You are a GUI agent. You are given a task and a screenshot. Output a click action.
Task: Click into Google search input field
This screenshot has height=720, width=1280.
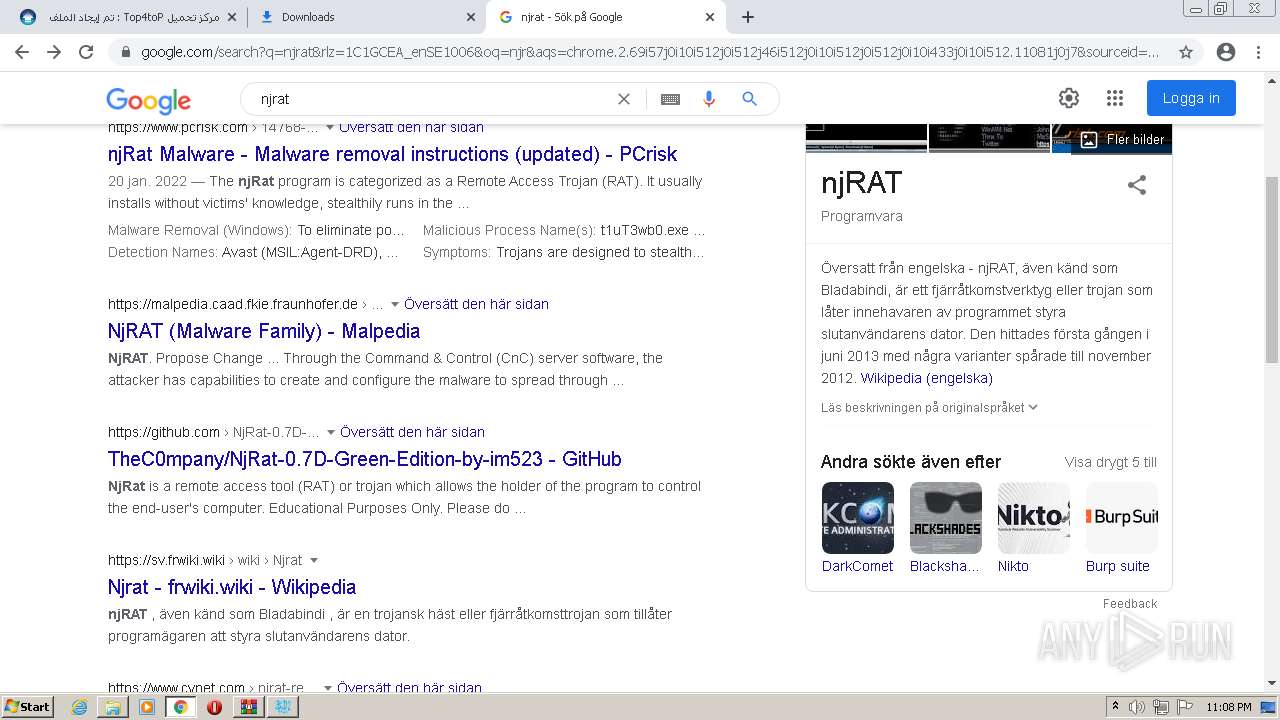coord(435,99)
